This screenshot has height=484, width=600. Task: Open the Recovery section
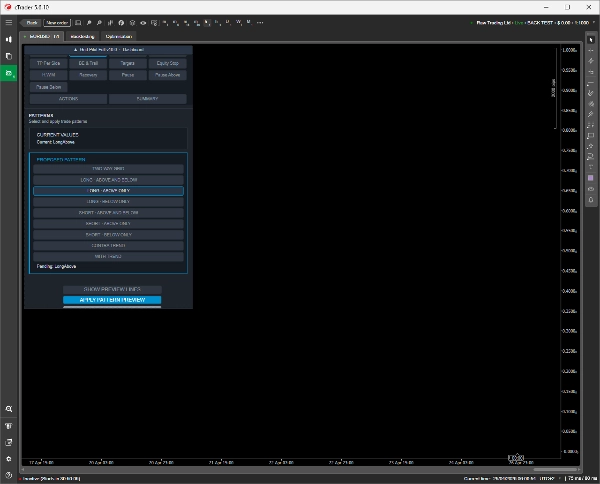(88, 75)
